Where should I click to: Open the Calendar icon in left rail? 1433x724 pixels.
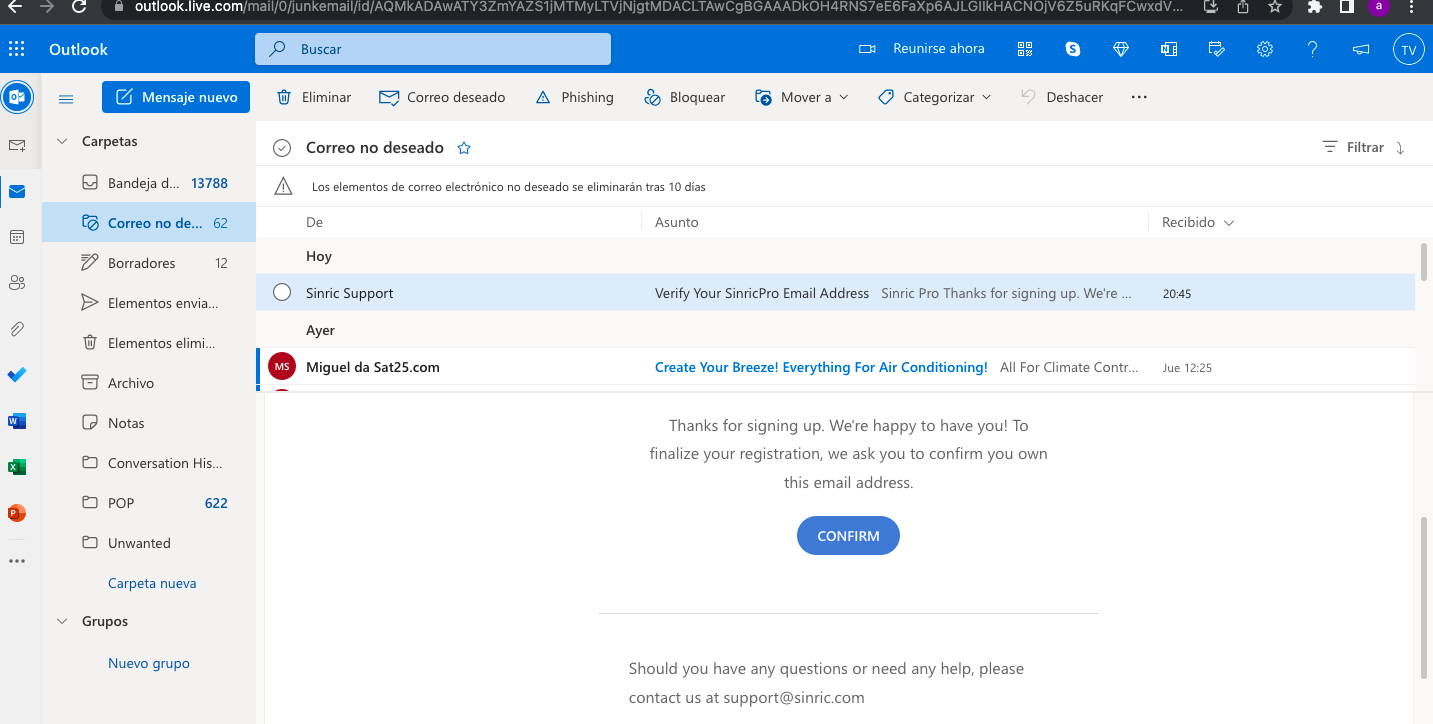pos(16,237)
